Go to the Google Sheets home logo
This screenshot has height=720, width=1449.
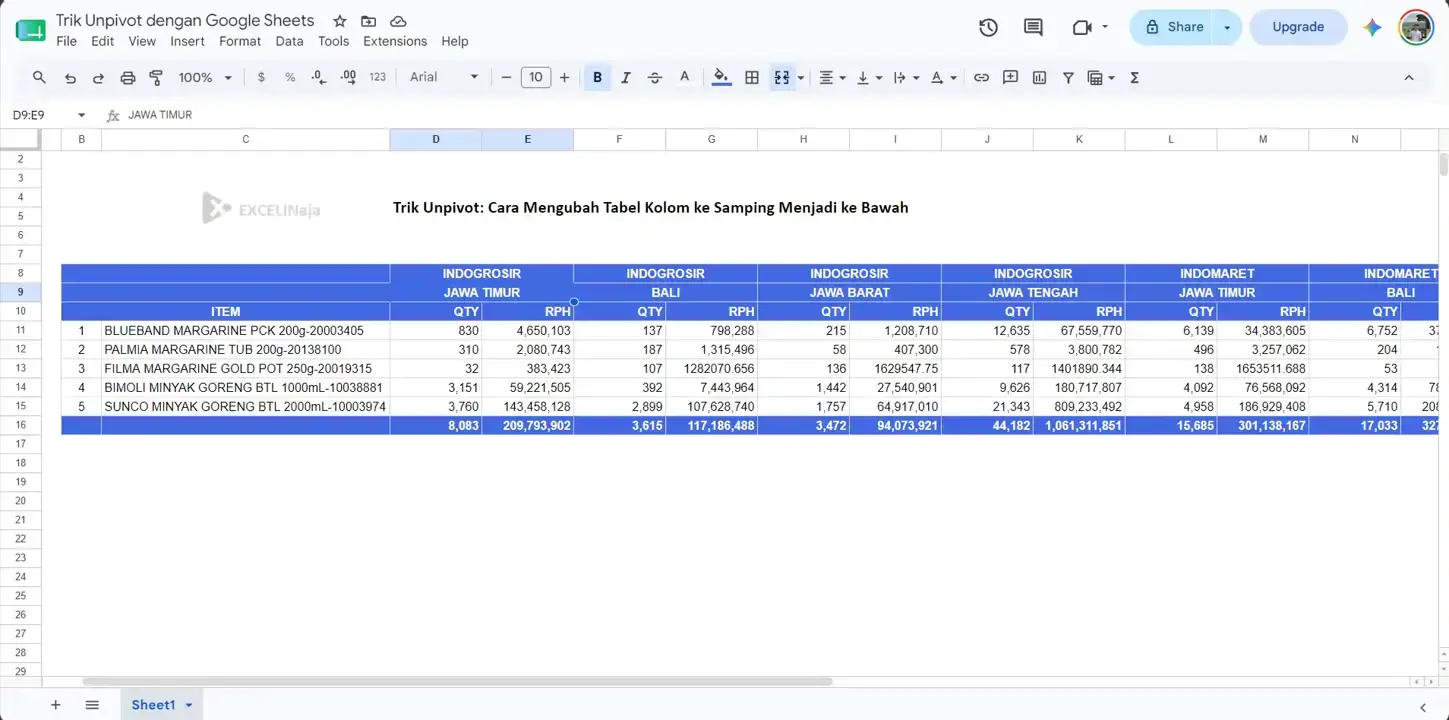30,30
